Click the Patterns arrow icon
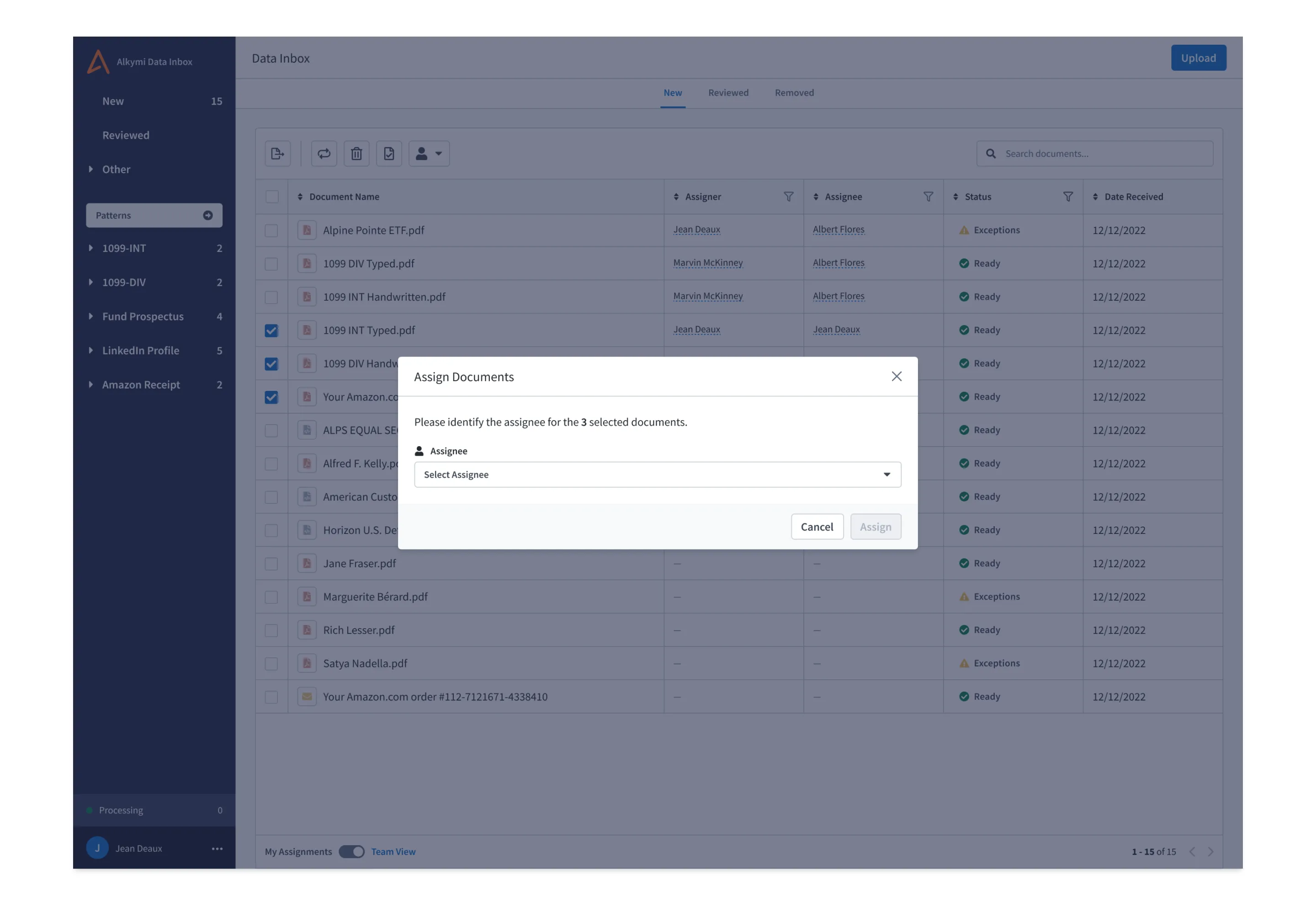 [x=208, y=215]
